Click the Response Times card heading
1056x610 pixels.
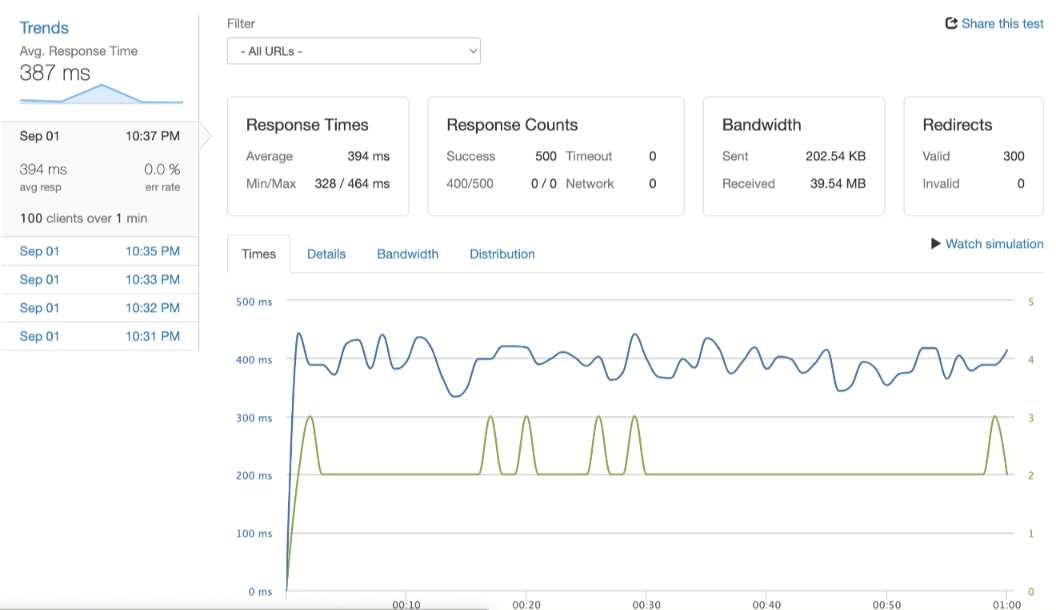pos(307,125)
